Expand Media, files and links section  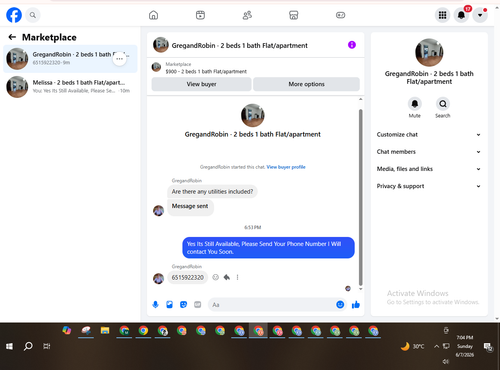[429, 169]
